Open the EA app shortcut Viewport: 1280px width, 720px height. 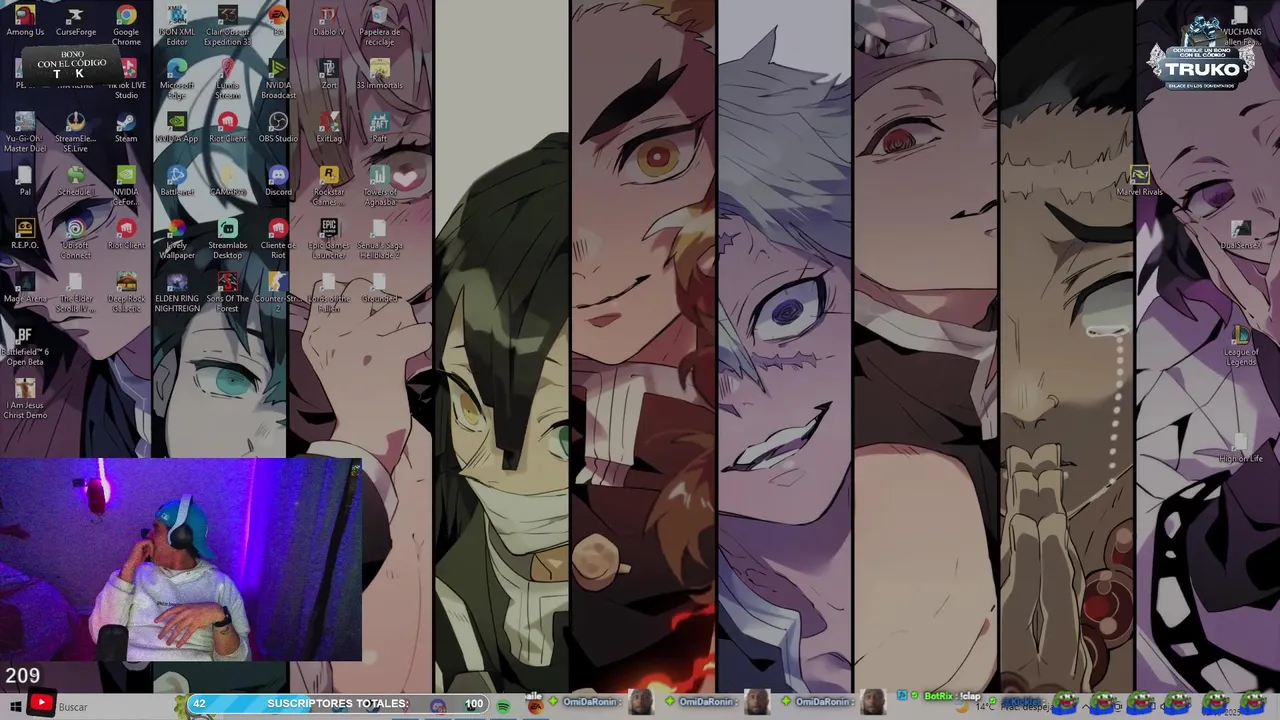(278, 20)
